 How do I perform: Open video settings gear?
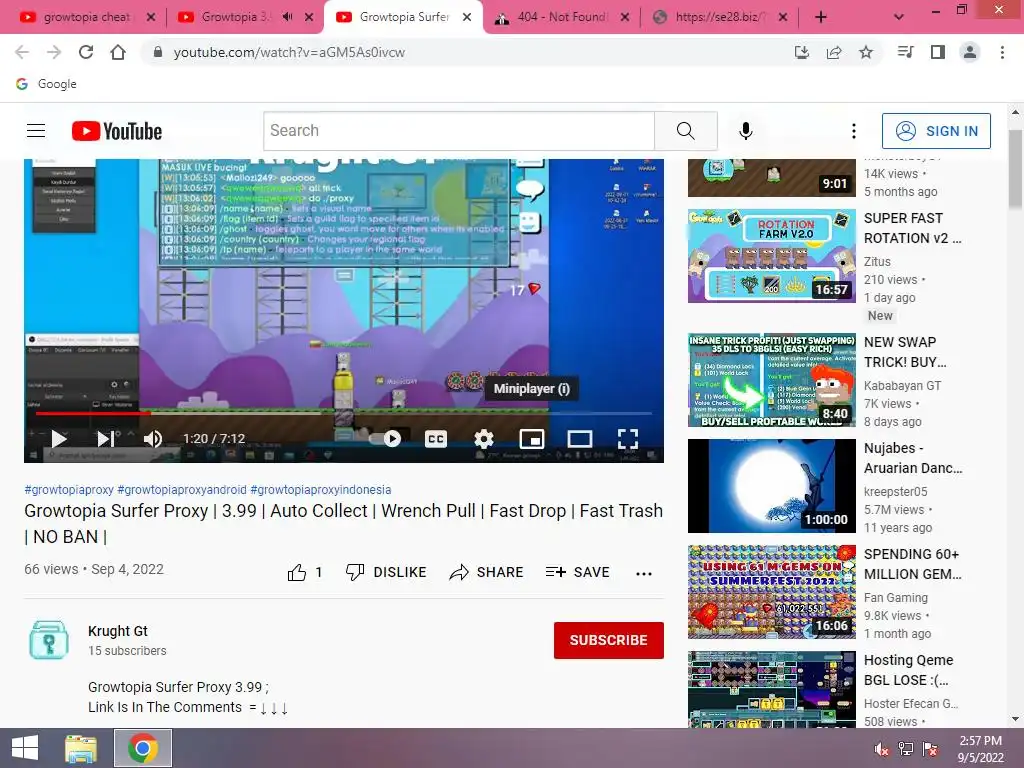(x=484, y=438)
